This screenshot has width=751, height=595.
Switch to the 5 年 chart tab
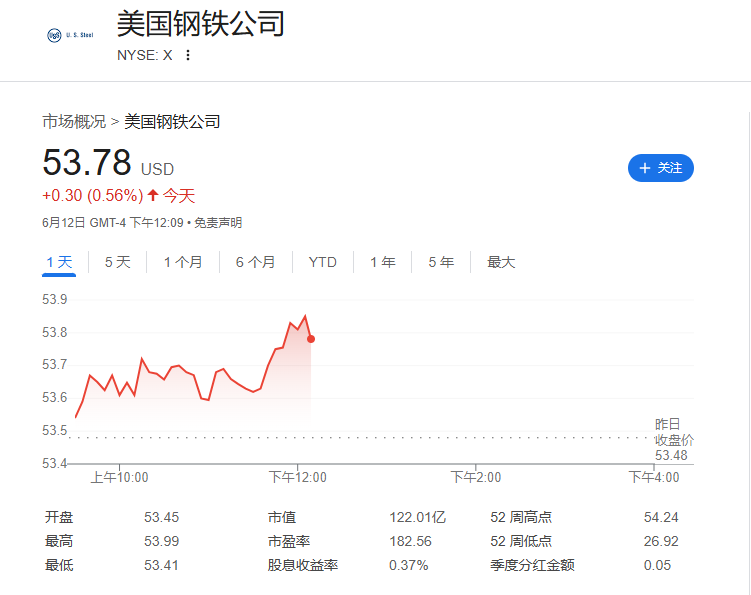441,262
